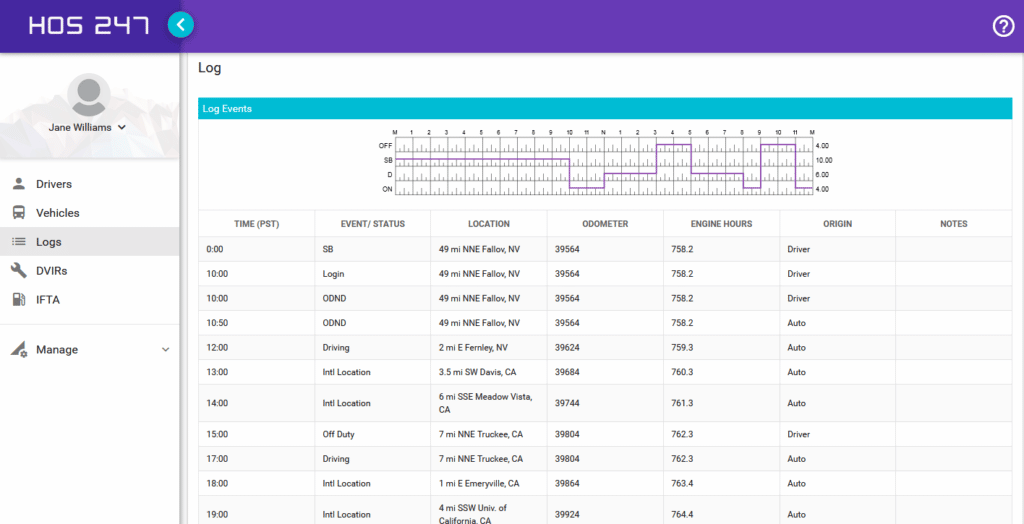Viewport: 1024px width, 524px height.
Task: Select IFTA in the sidebar
Action: (x=47, y=299)
